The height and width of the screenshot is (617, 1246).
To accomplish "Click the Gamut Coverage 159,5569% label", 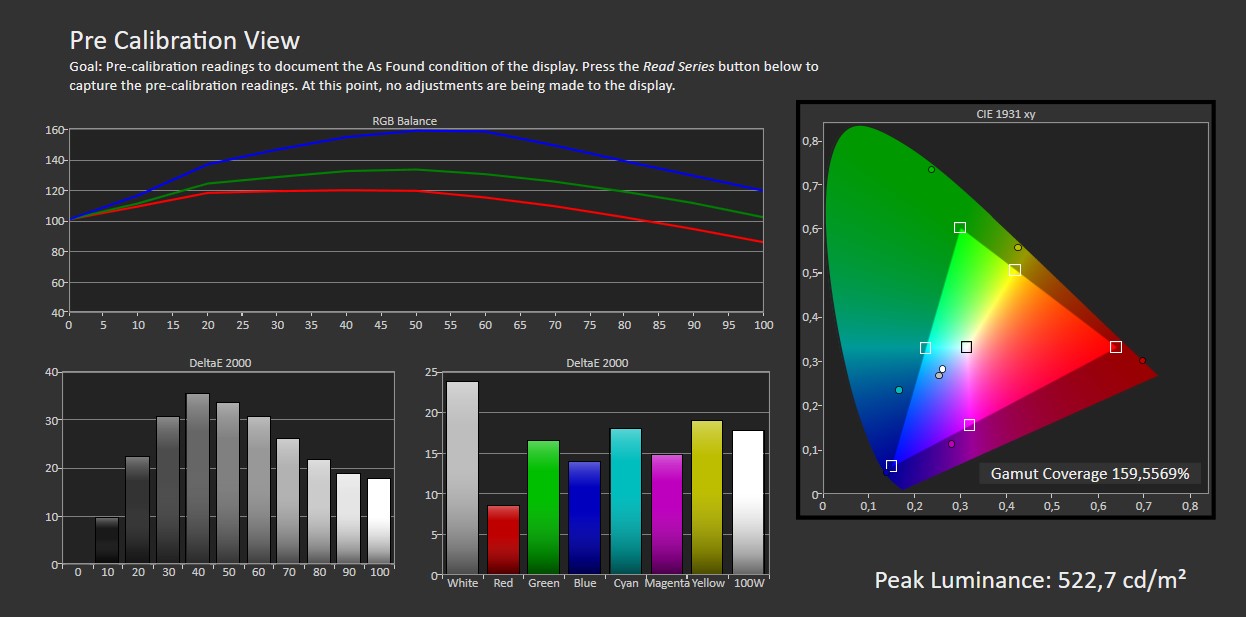I will coord(1089,474).
